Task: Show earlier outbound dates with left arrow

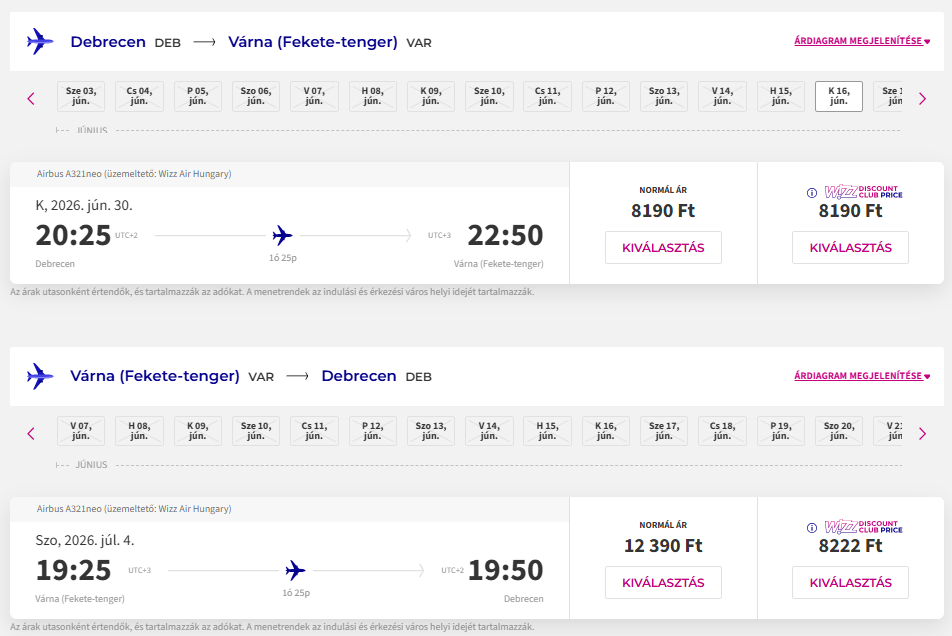Action: point(31,98)
